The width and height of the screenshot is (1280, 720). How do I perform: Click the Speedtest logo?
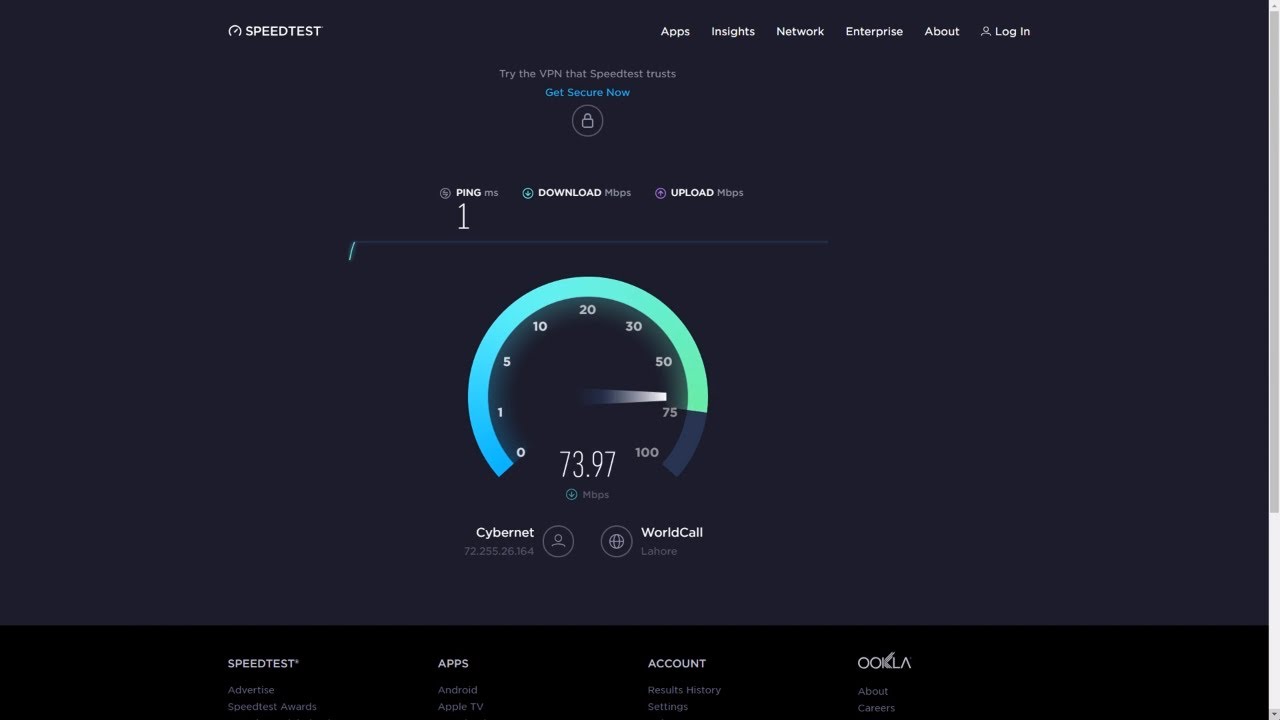pyautogui.click(x=275, y=31)
